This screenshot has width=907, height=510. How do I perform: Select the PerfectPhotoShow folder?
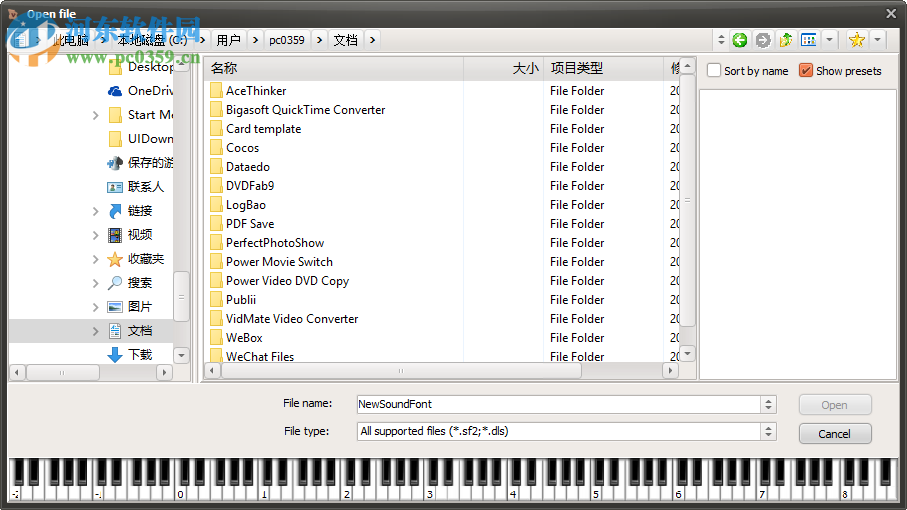point(267,243)
